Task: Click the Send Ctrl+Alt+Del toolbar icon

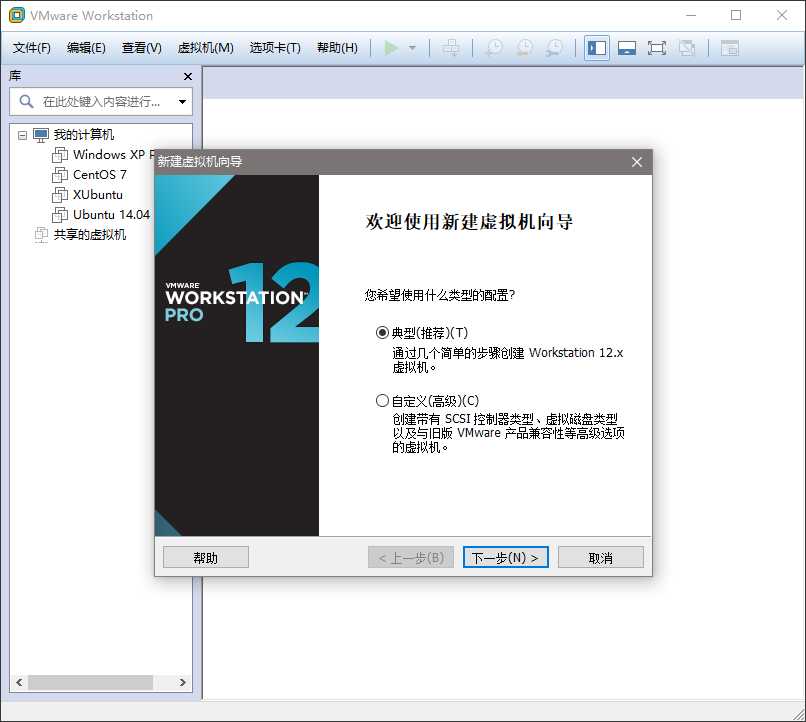Action: [x=451, y=48]
